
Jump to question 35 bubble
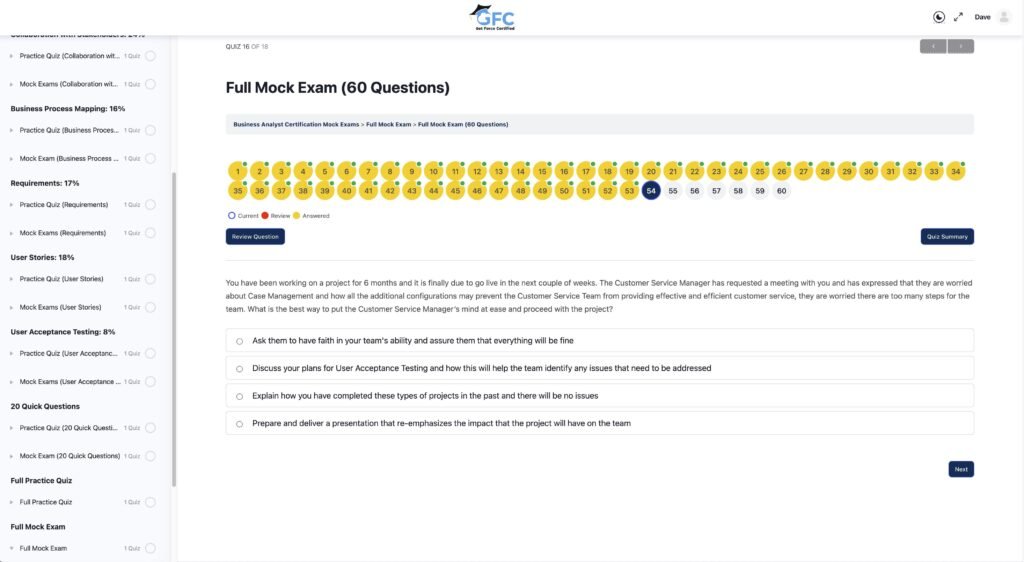coord(238,191)
